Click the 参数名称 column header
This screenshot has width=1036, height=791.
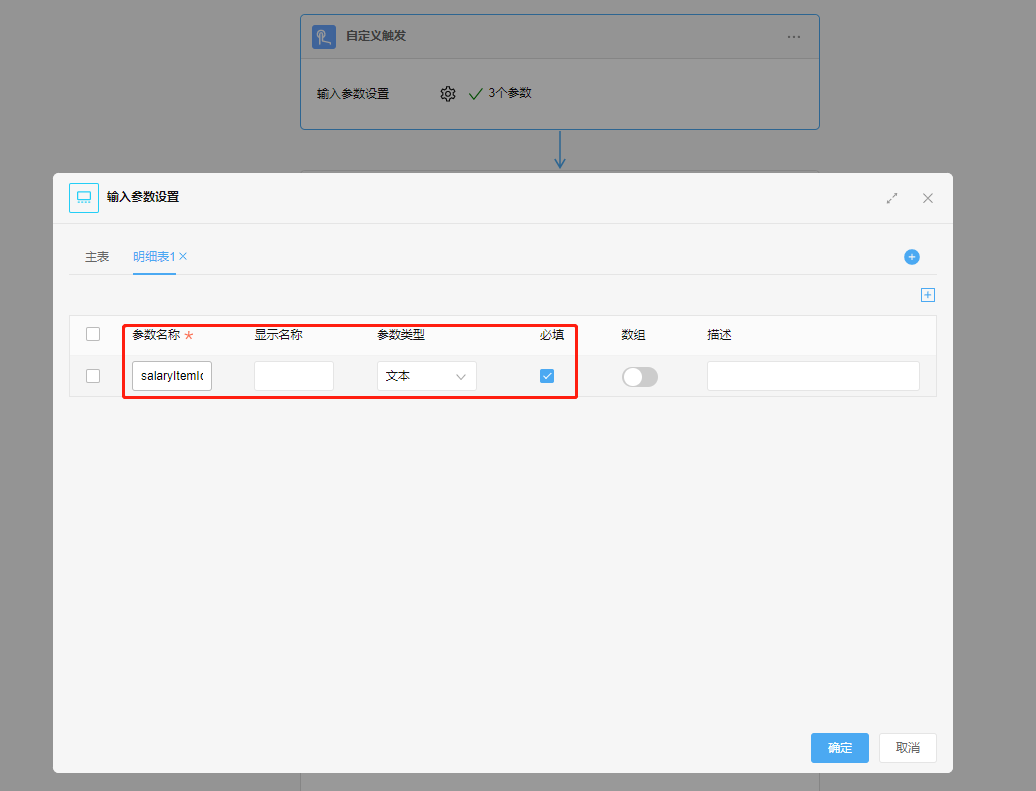(156, 335)
